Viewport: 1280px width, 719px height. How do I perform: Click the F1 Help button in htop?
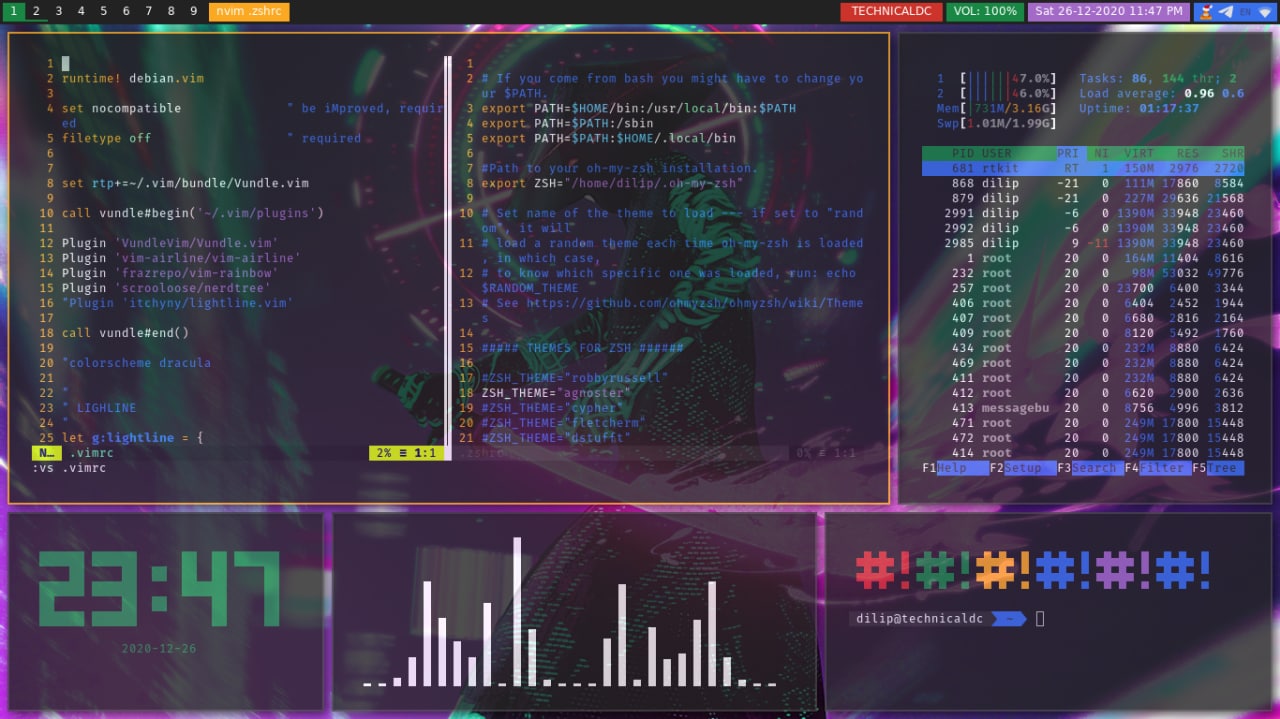point(955,468)
